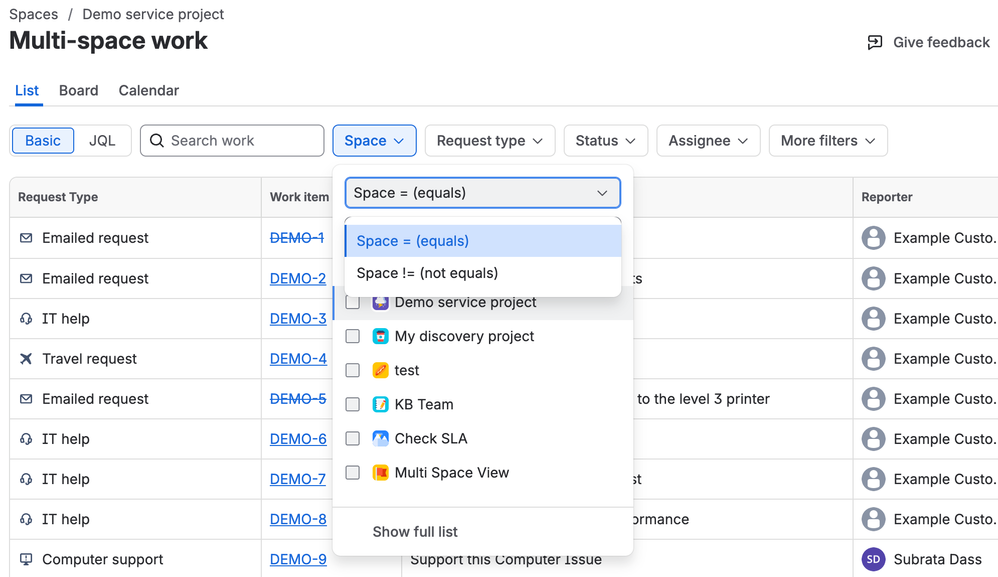998x577 pixels.
Task: Click the Check SLA space icon
Action: (380, 438)
